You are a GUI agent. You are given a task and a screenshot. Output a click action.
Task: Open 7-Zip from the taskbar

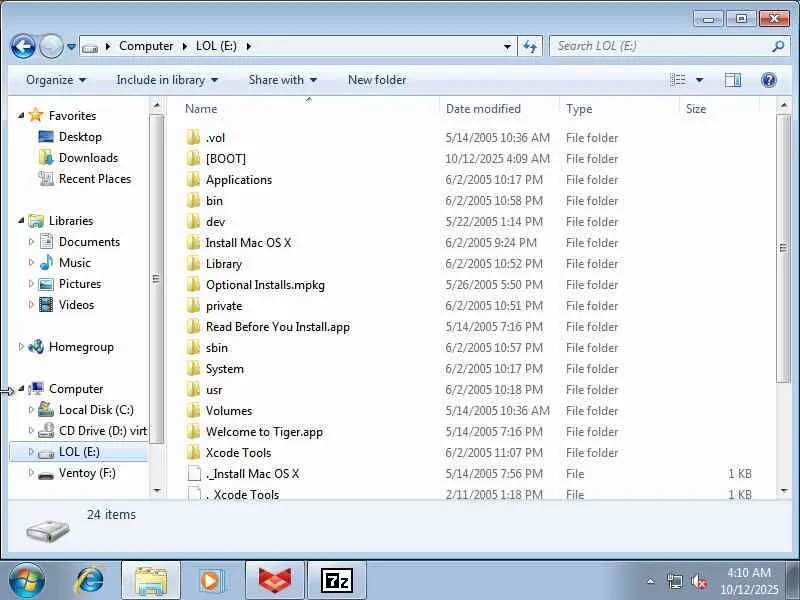click(x=337, y=581)
